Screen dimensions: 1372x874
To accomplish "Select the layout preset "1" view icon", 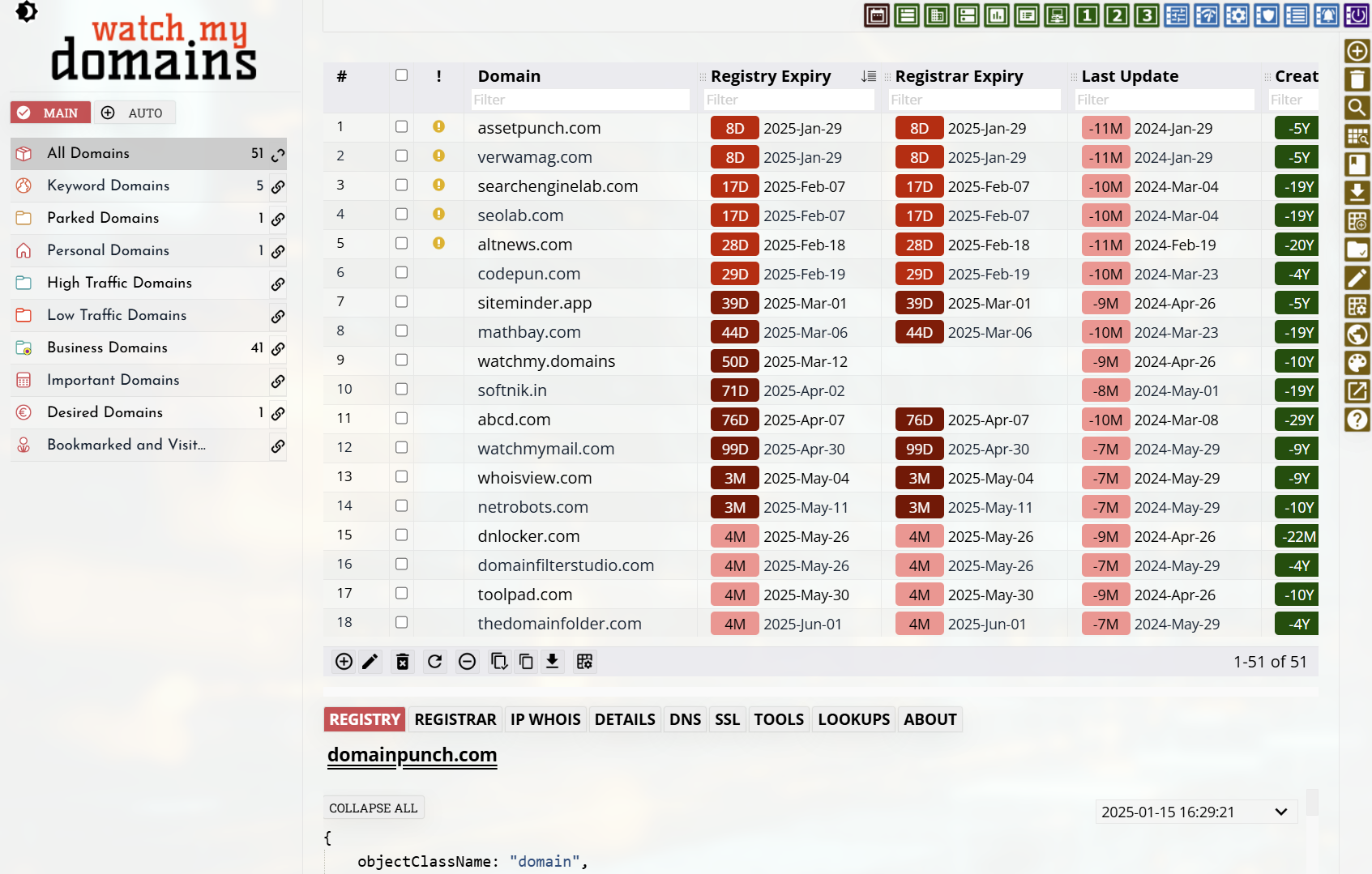I will tap(1087, 15).
